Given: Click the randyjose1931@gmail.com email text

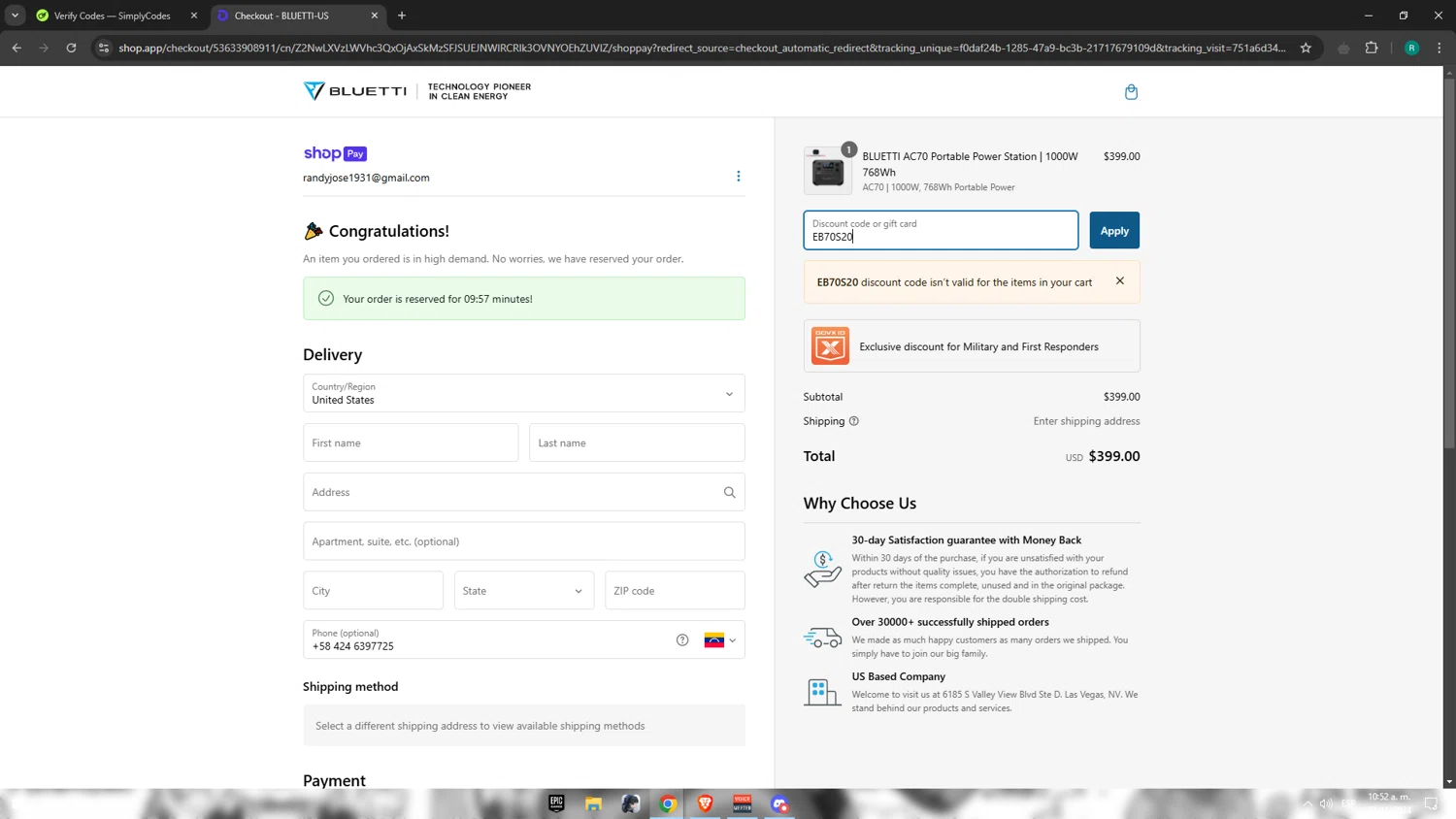Looking at the screenshot, I should click(366, 178).
